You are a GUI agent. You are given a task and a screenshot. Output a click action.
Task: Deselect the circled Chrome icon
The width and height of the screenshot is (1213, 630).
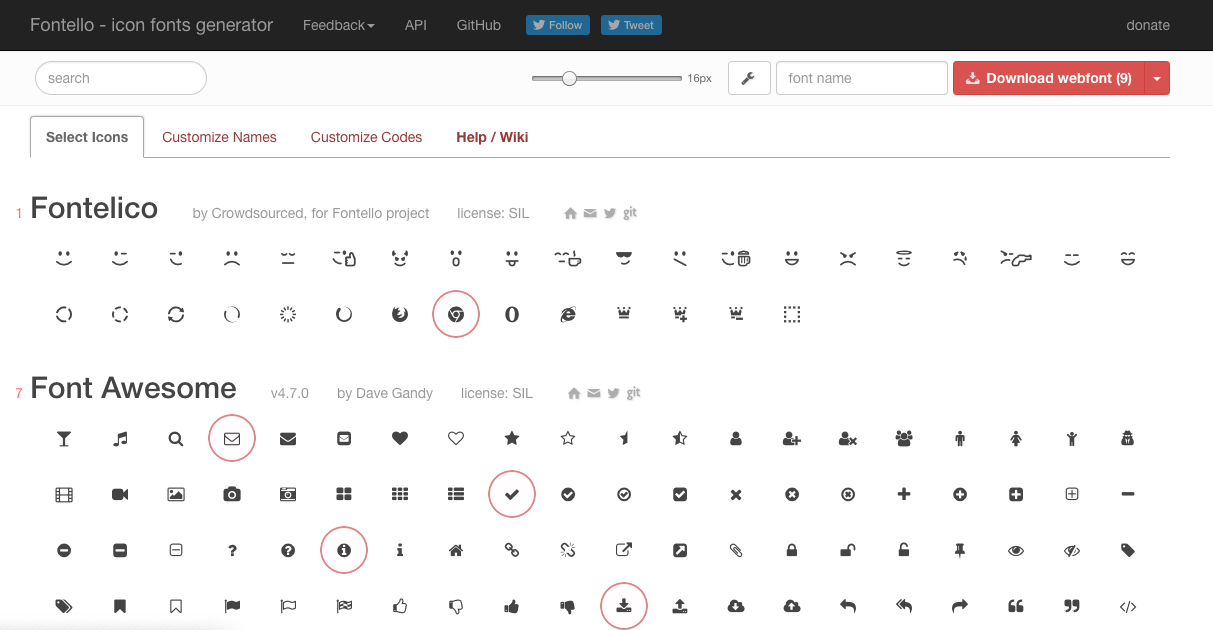(x=456, y=314)
